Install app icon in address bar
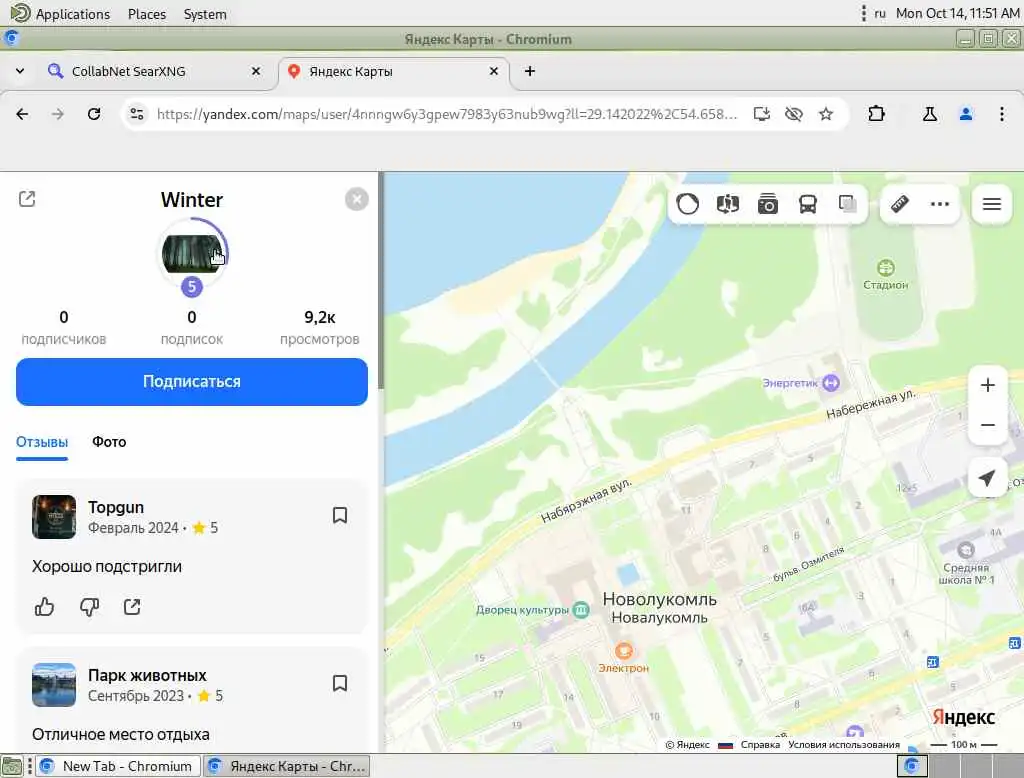 coord(761,114)
